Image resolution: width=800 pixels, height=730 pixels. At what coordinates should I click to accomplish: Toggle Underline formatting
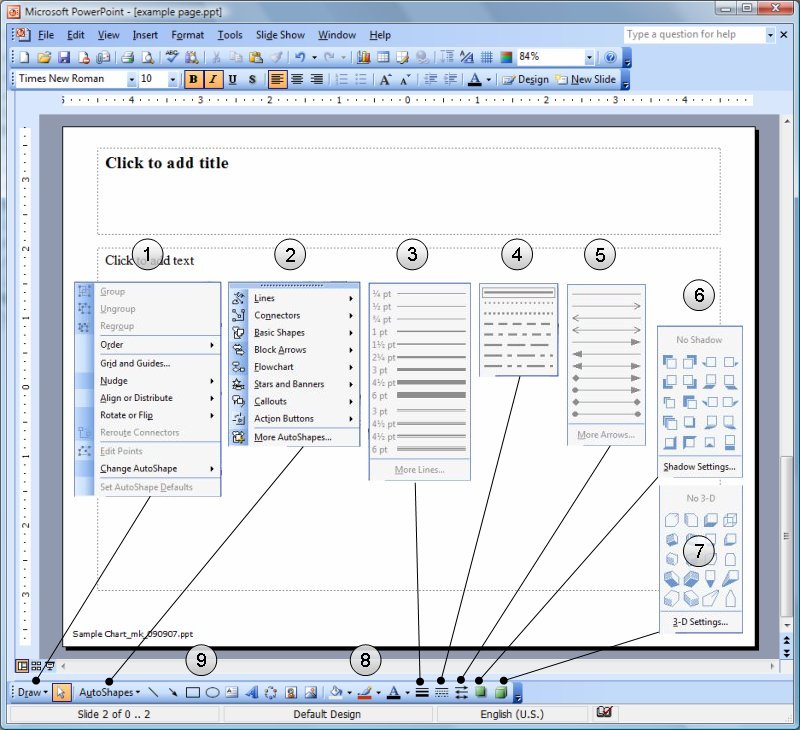232,80
